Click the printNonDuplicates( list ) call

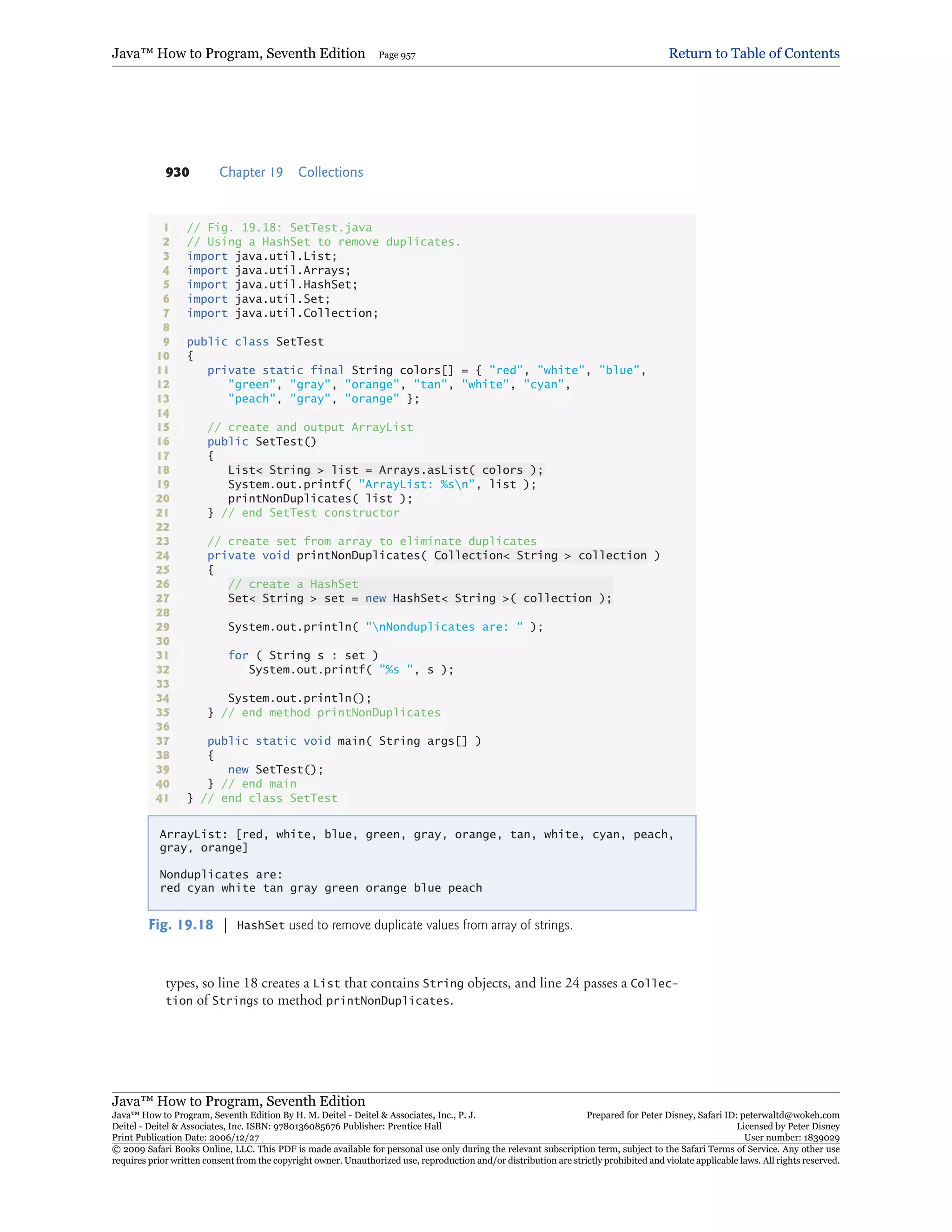pos(320,498)
